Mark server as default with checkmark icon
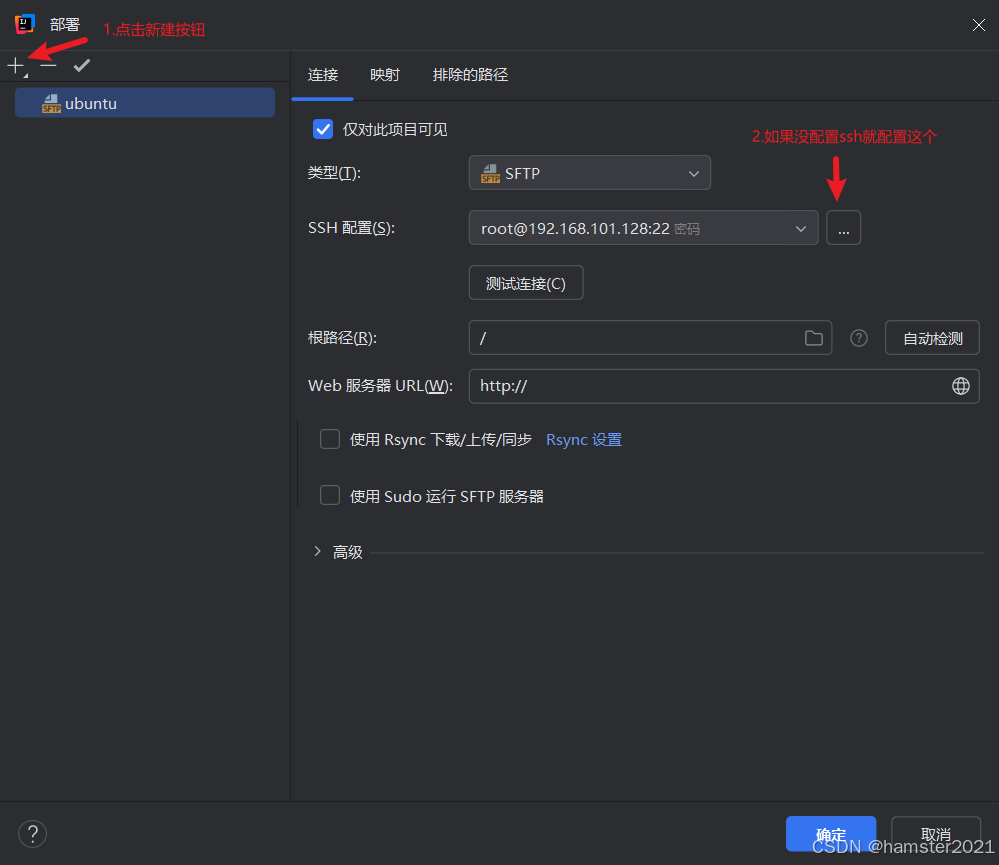 82,65
